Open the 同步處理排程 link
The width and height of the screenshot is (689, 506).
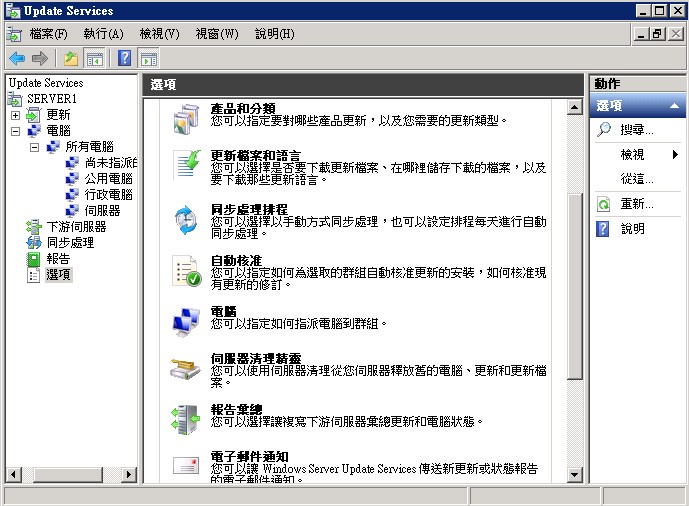click(x=249, y=209)
